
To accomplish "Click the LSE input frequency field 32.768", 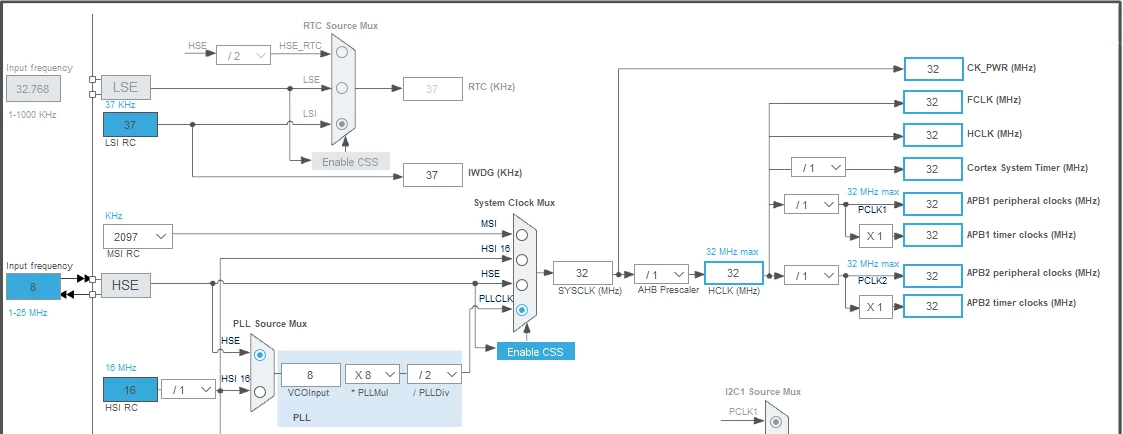I will point(33,90).
